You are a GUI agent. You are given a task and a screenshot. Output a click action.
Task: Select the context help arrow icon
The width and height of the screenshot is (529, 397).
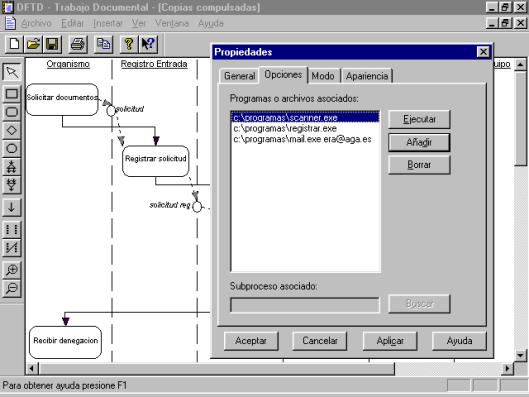tap(148, 44)
